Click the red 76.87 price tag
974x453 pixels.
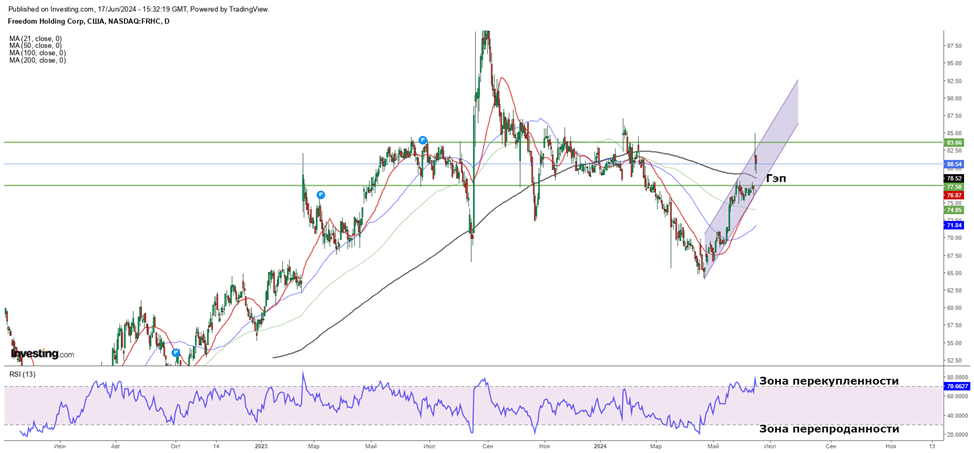[954, 194]
